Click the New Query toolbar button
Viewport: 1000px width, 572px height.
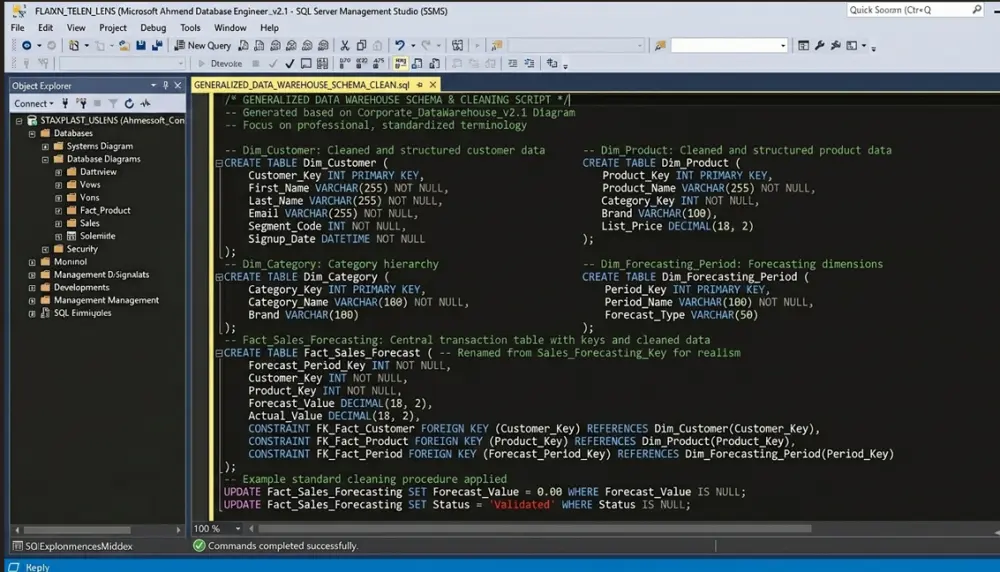pos(202,45)
